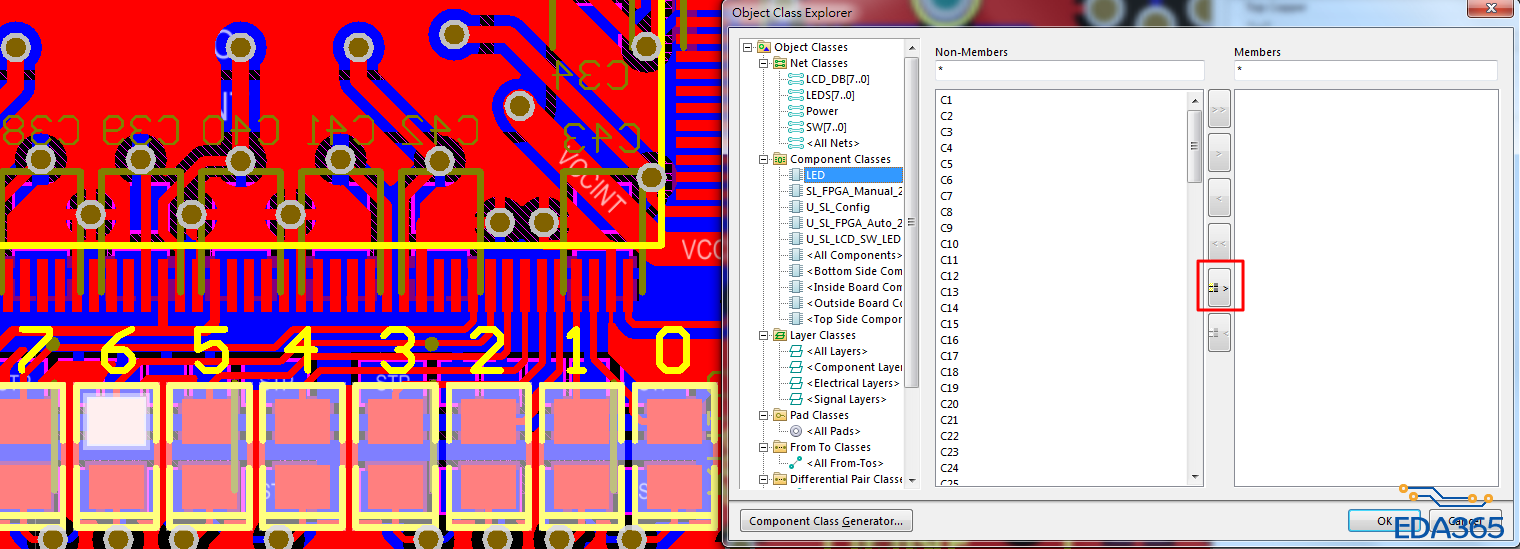Viewport: 1520px width, 549px height.
Task: Select C10 in Non-Members list
Action: [949, 244]
